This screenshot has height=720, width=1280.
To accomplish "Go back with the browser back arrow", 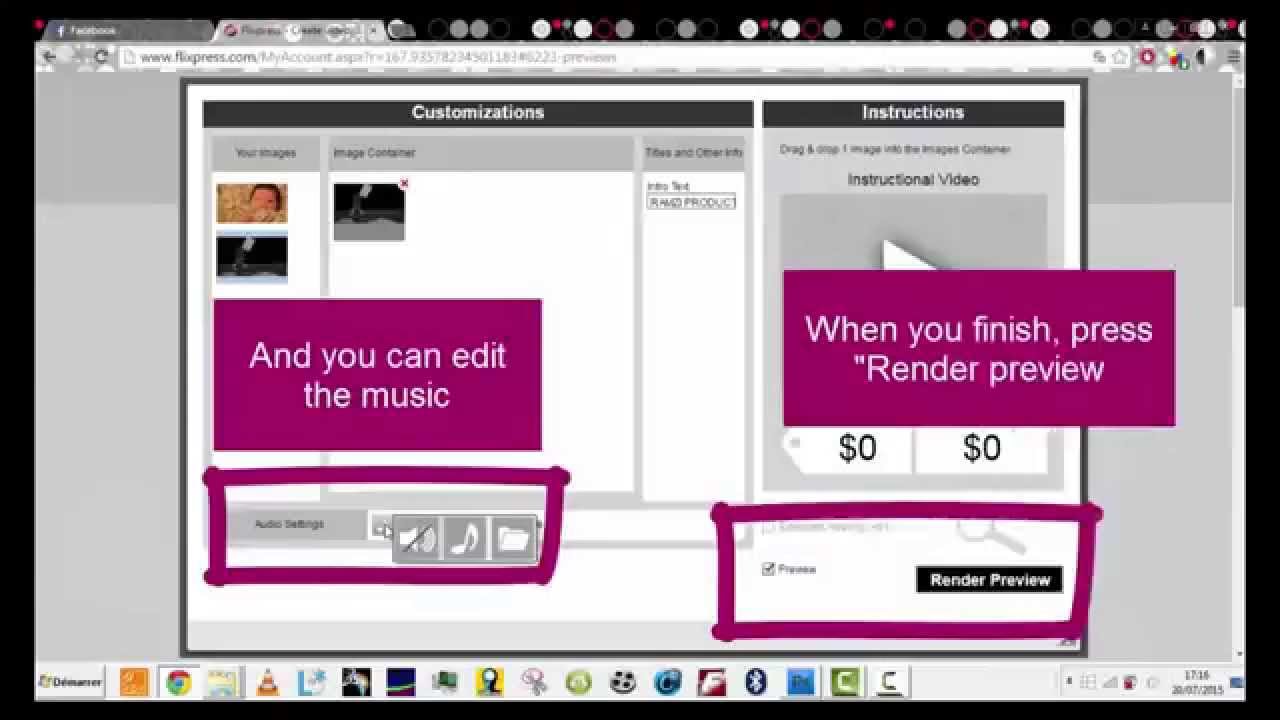I will pyautogui.click(x=50, y=57).
